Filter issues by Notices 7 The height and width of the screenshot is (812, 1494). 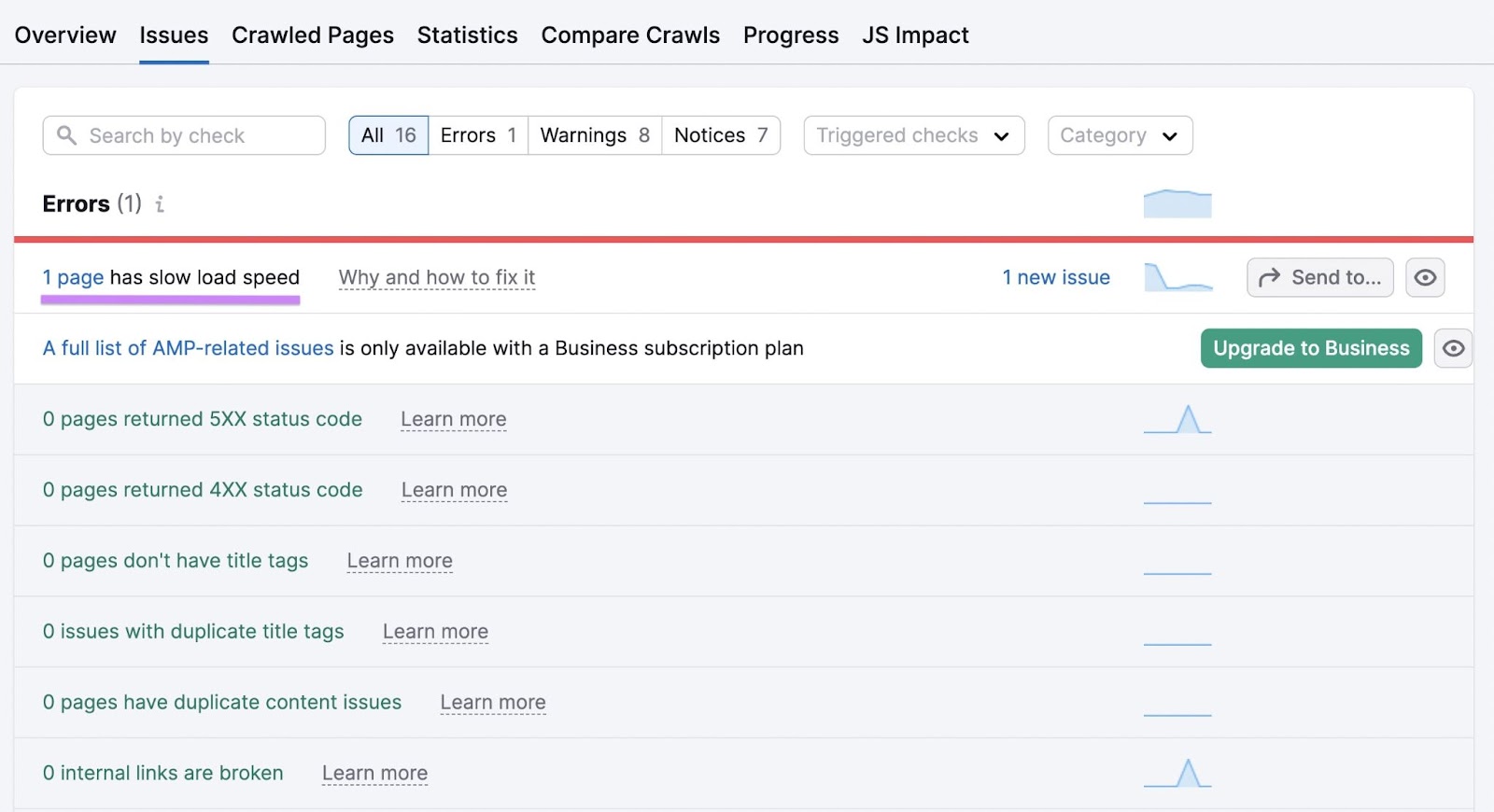click(721, 135)
